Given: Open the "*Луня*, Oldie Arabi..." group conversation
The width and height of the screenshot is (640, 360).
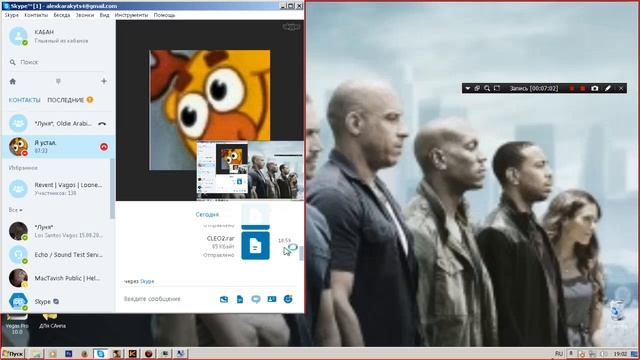Looking at the screenshot, I should coord(58,123).
